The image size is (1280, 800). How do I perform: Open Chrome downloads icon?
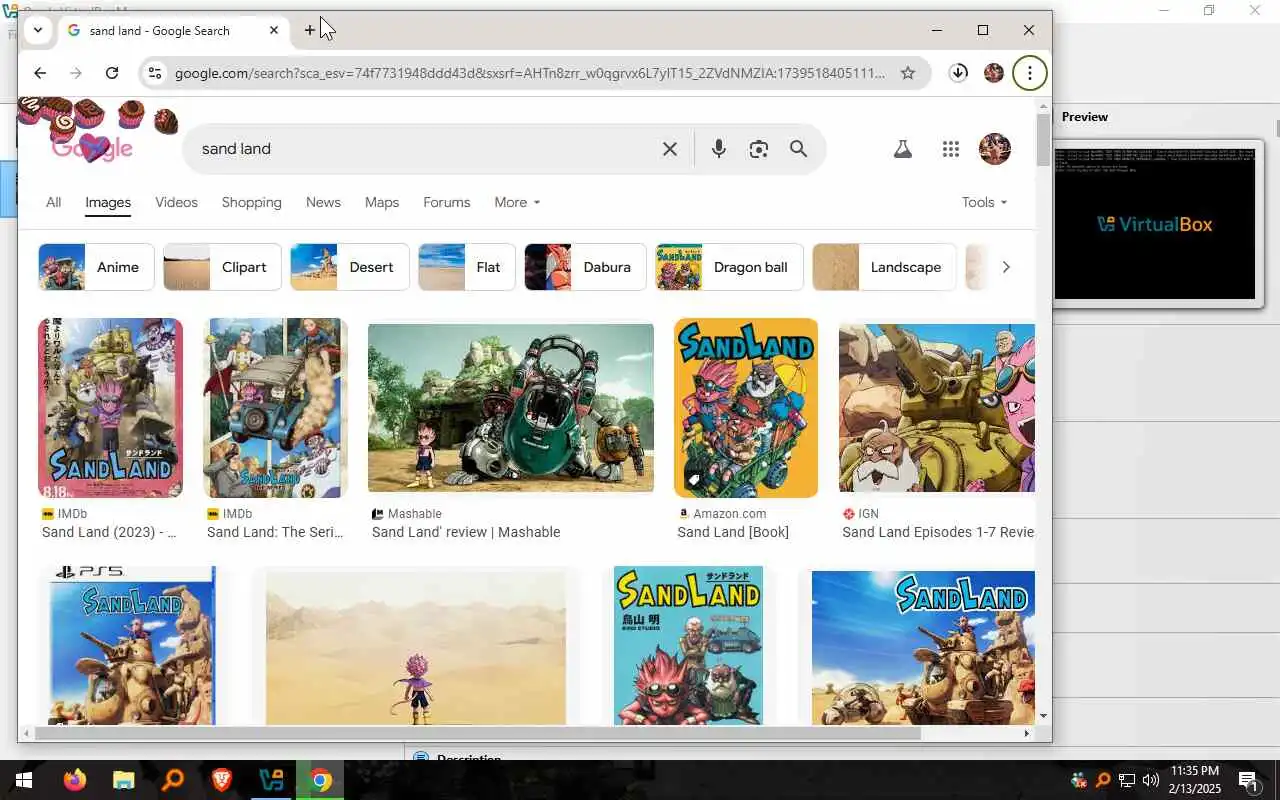click(958, 73)
